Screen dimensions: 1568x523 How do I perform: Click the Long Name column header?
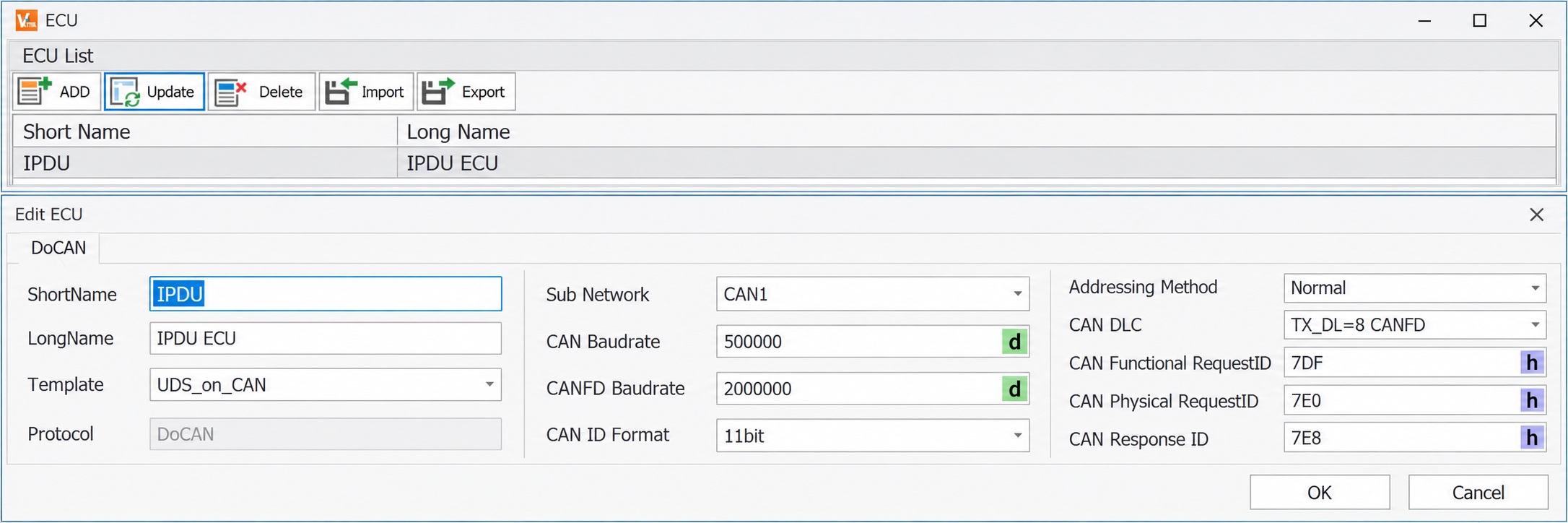976,131
